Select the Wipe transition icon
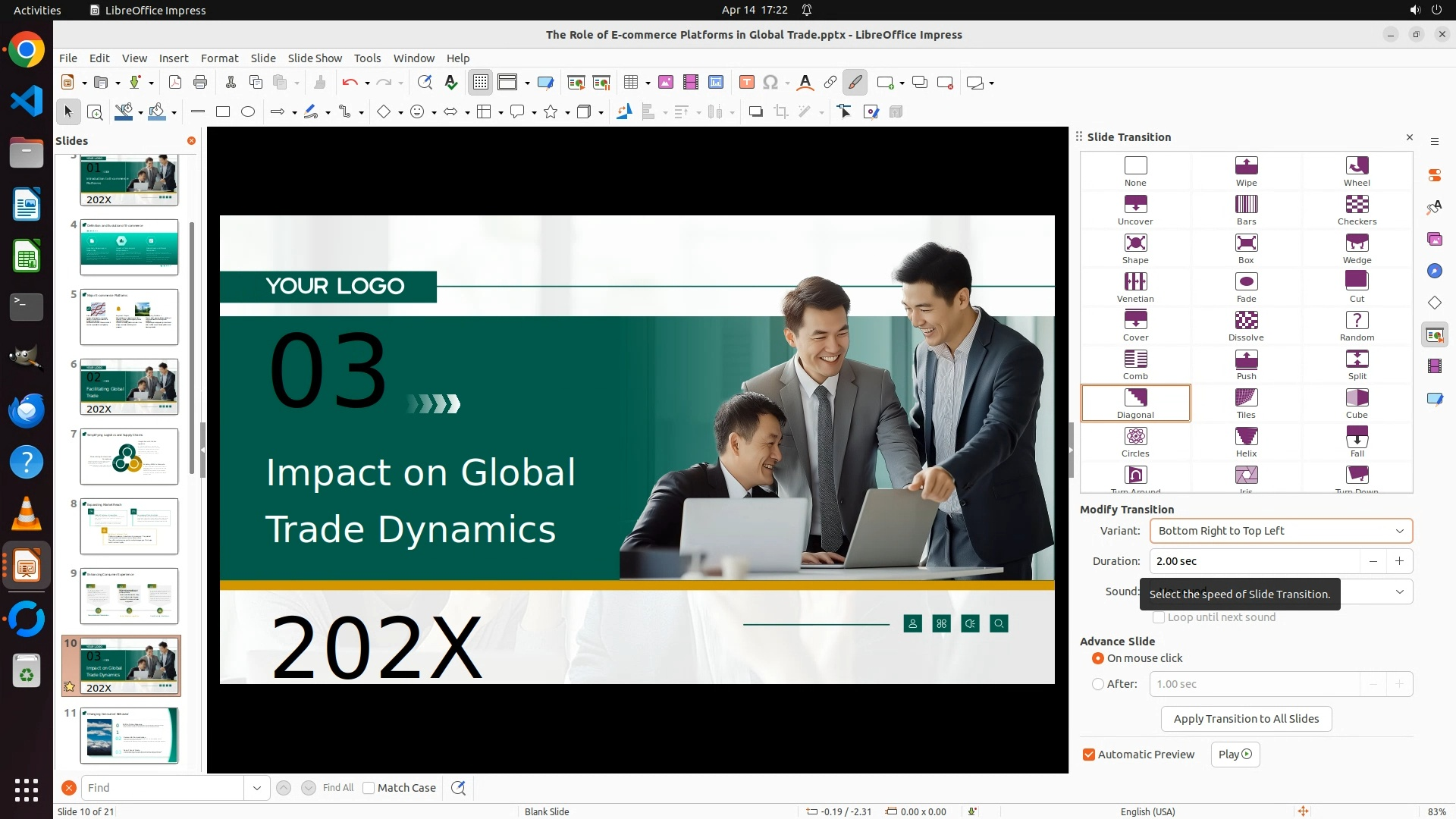This screenshot has height=819, width=1456. point(1246,166)
